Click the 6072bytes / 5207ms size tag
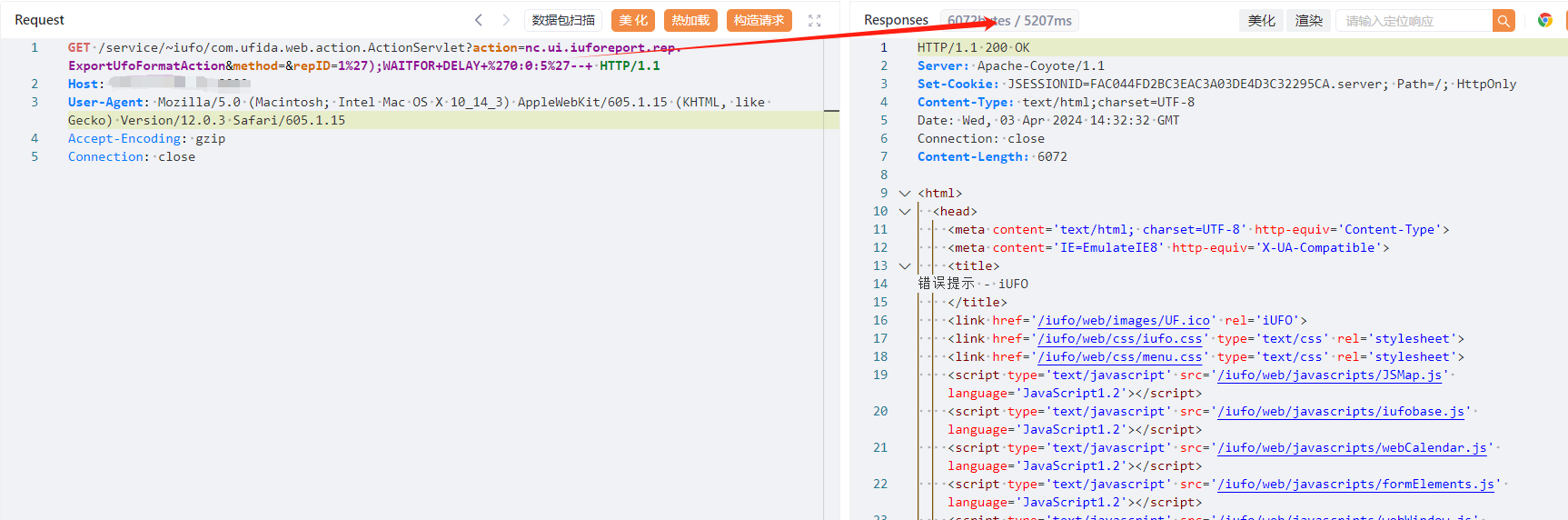Viewport: 1568px width, 520px height. click(1009, 20)
